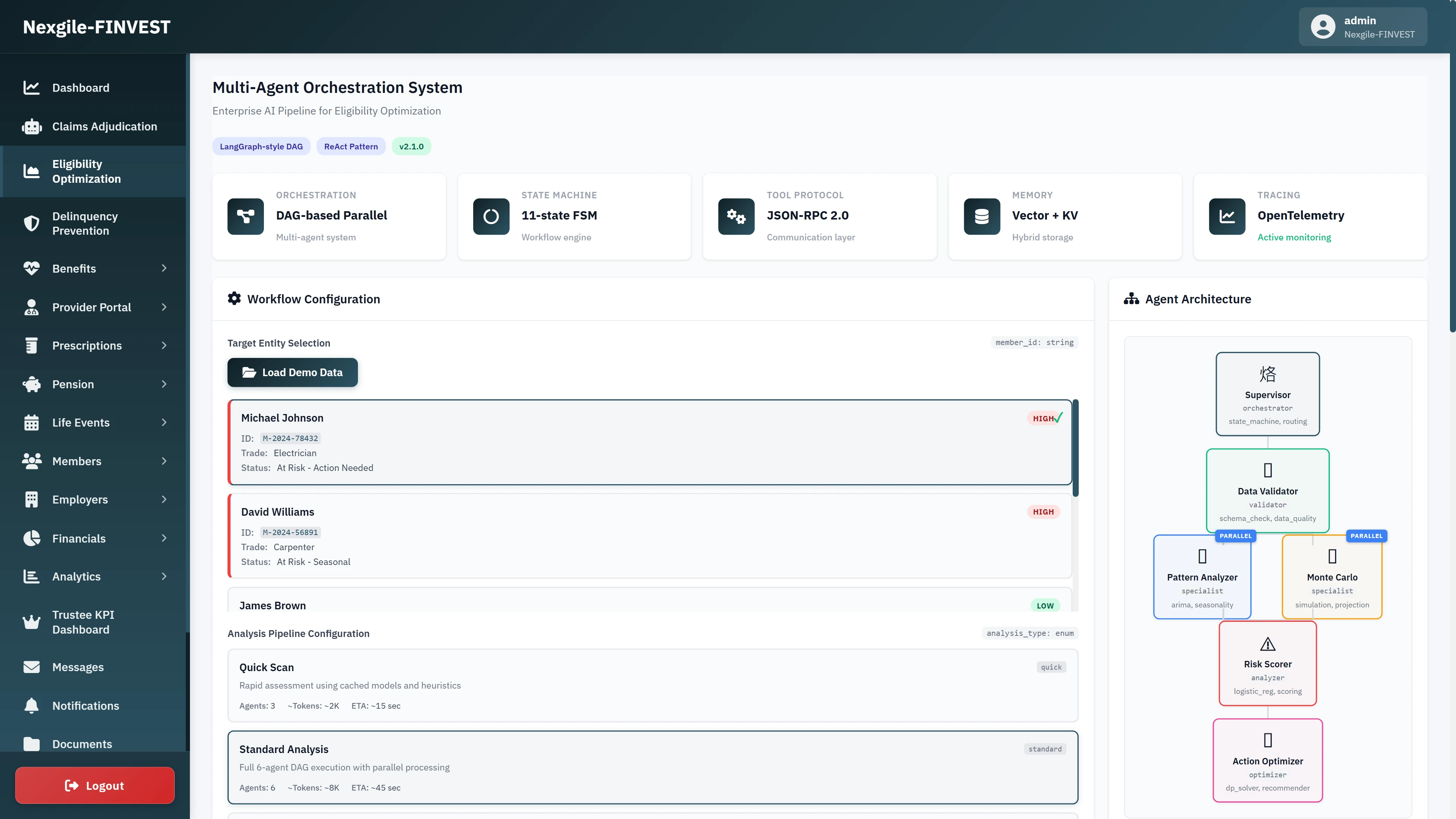Click the Messages envelope icon
Viewport: 1456px width, 819px height.
click(x=31, y=667)
